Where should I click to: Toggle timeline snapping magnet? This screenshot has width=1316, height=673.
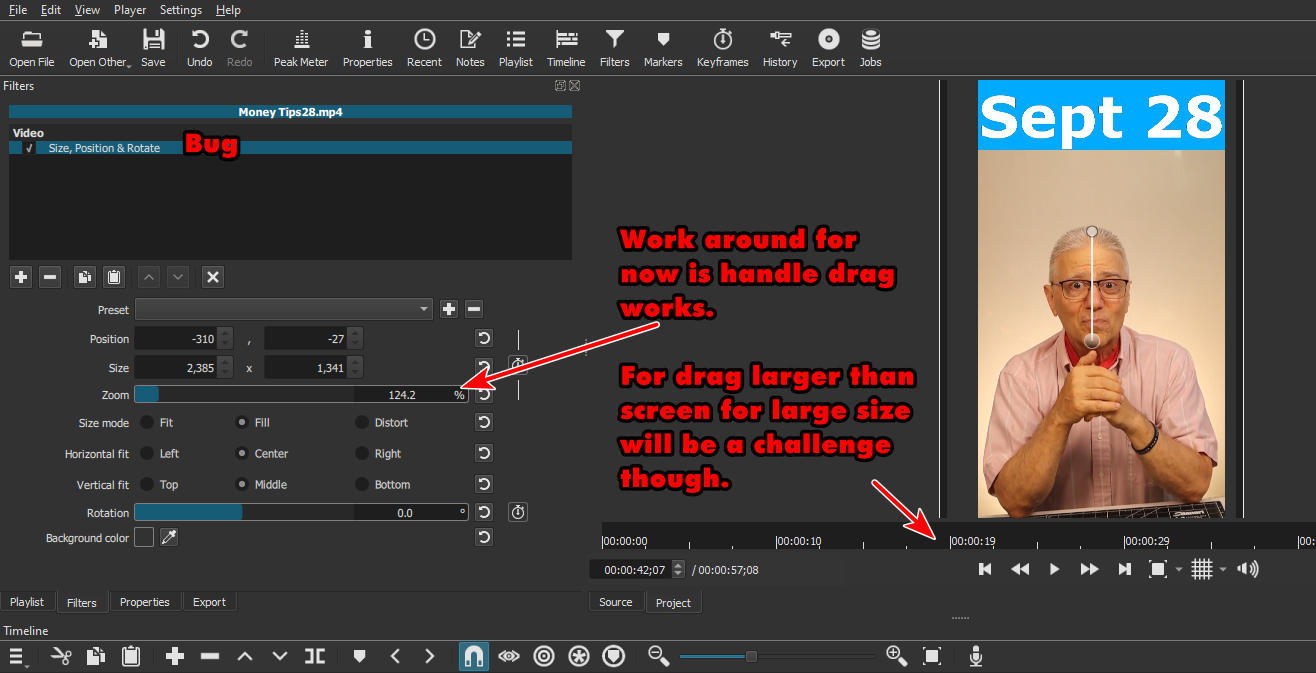[x=474, y=656]
